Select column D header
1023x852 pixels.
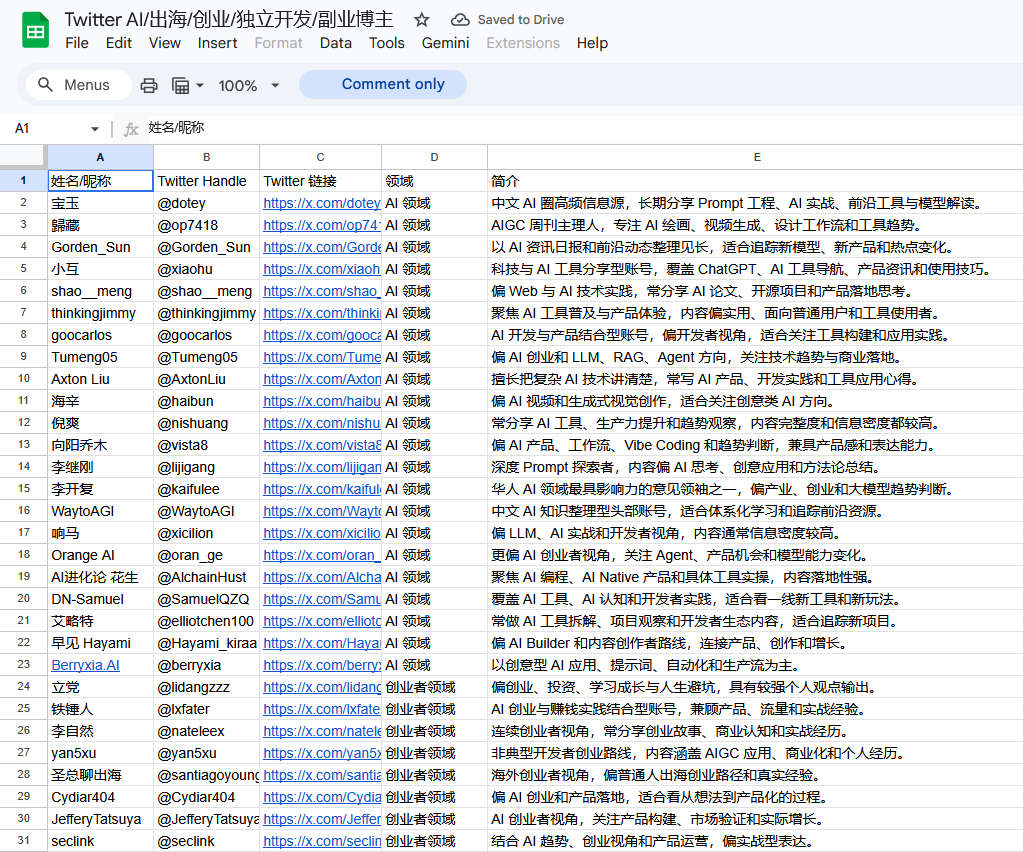click(435, 157)
